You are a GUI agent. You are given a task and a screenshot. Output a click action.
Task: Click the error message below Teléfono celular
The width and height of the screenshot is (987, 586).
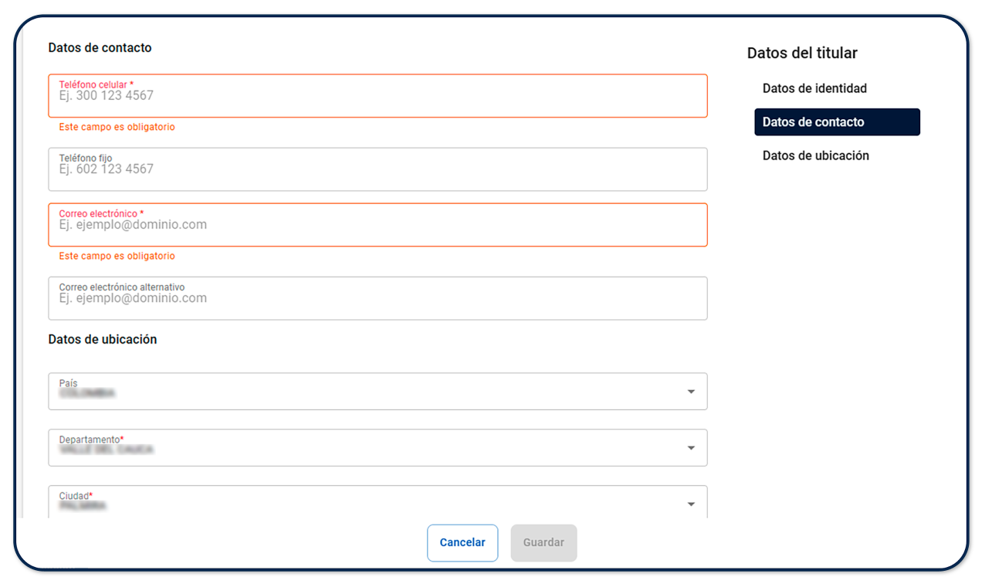pos(117,128)
